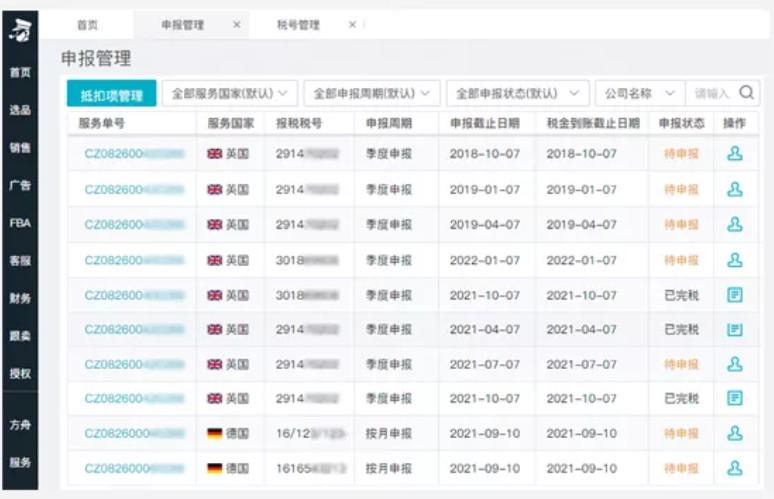Close the 税号管理 tab
The width and height of the screenshot is (774, 499).
pyautogui.click(x=352, y=24)
